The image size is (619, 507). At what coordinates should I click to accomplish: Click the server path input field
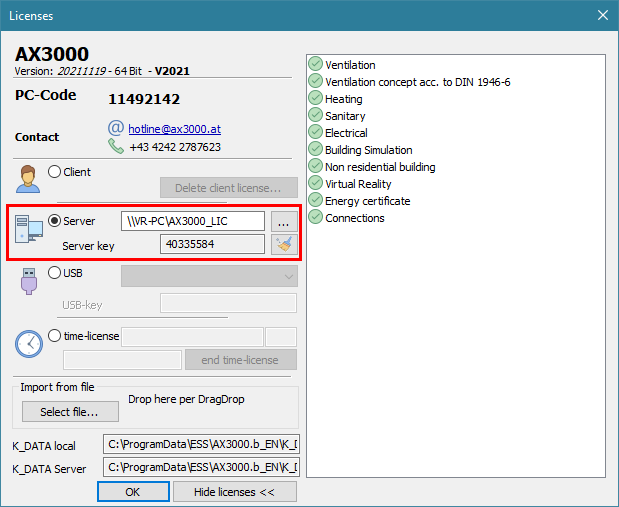click(193, 221)
